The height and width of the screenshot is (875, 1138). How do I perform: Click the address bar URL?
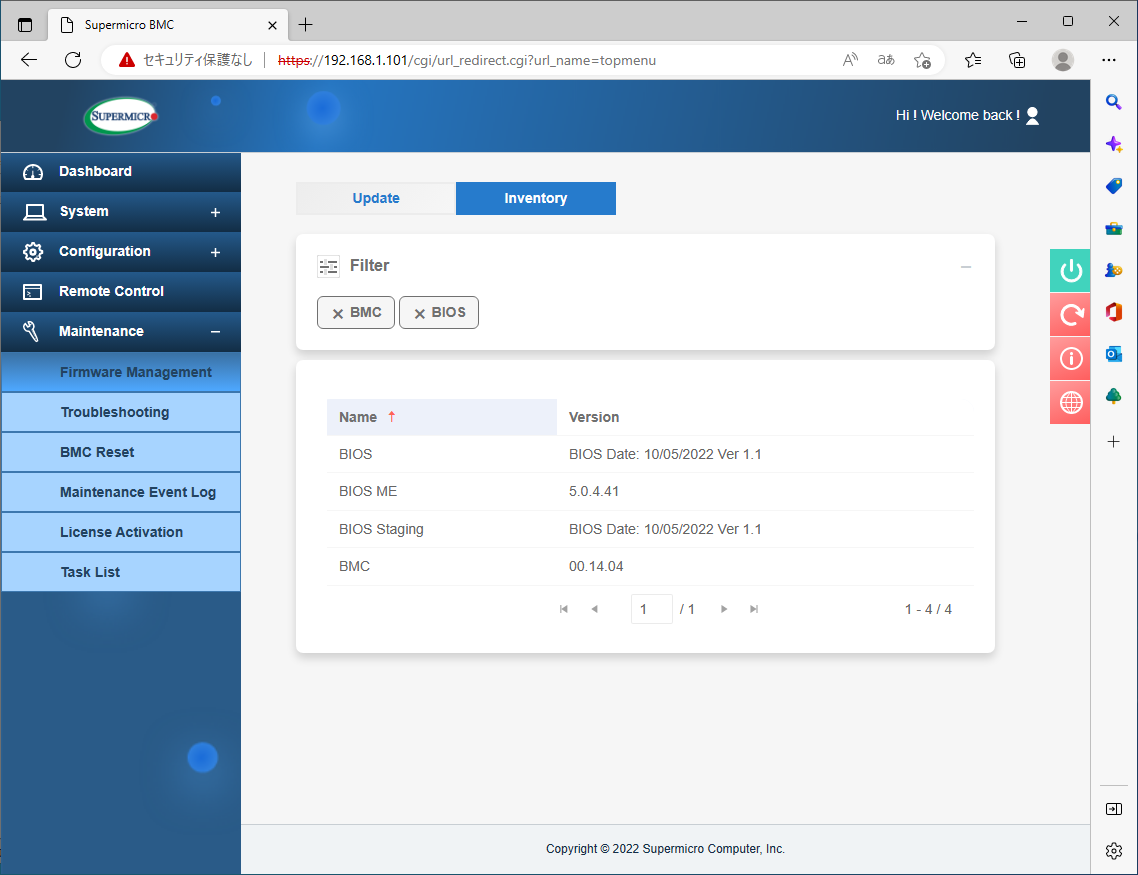[467, 60]
